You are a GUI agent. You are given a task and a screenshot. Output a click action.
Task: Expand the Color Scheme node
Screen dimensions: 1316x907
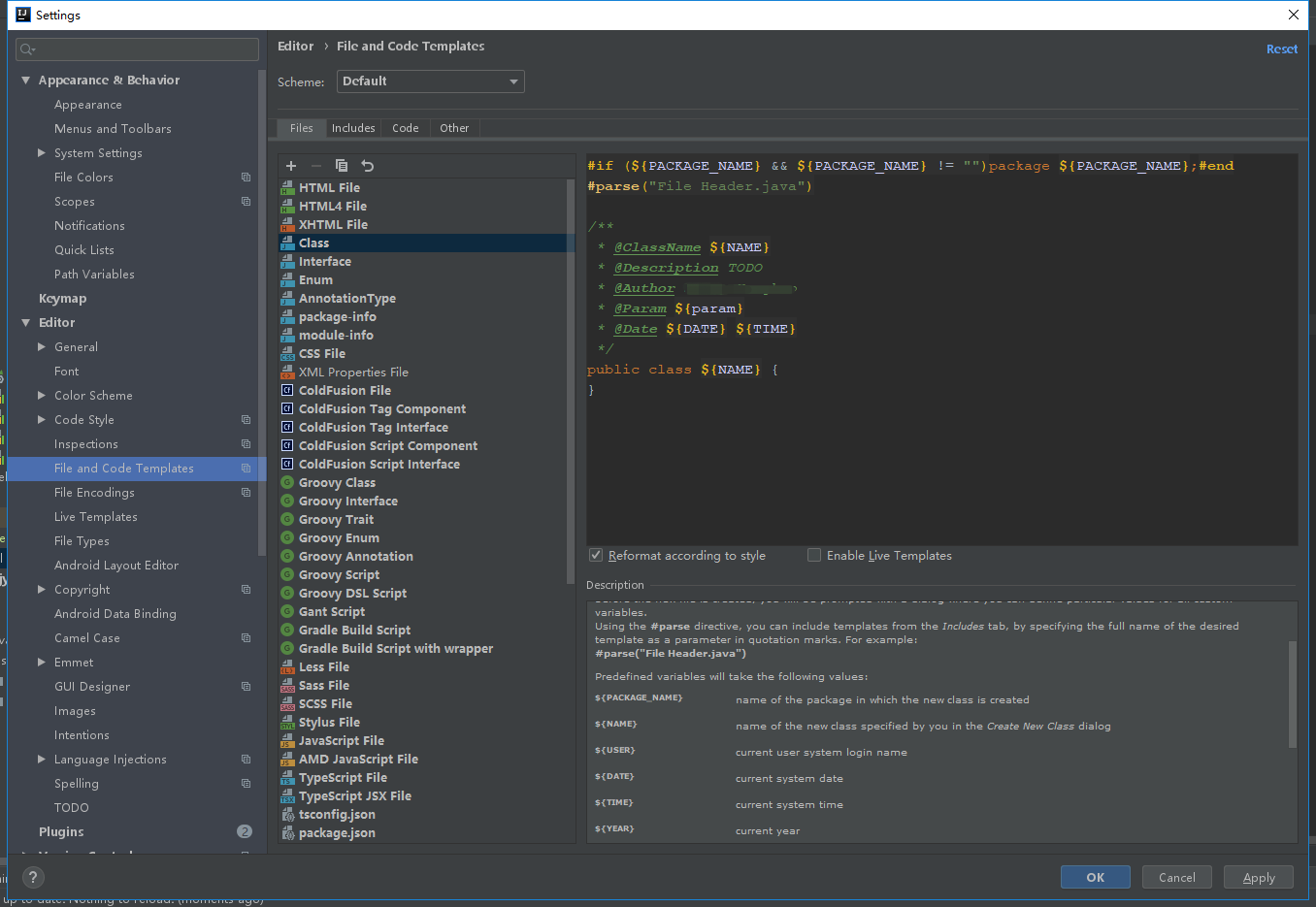[x=42, y=396]
